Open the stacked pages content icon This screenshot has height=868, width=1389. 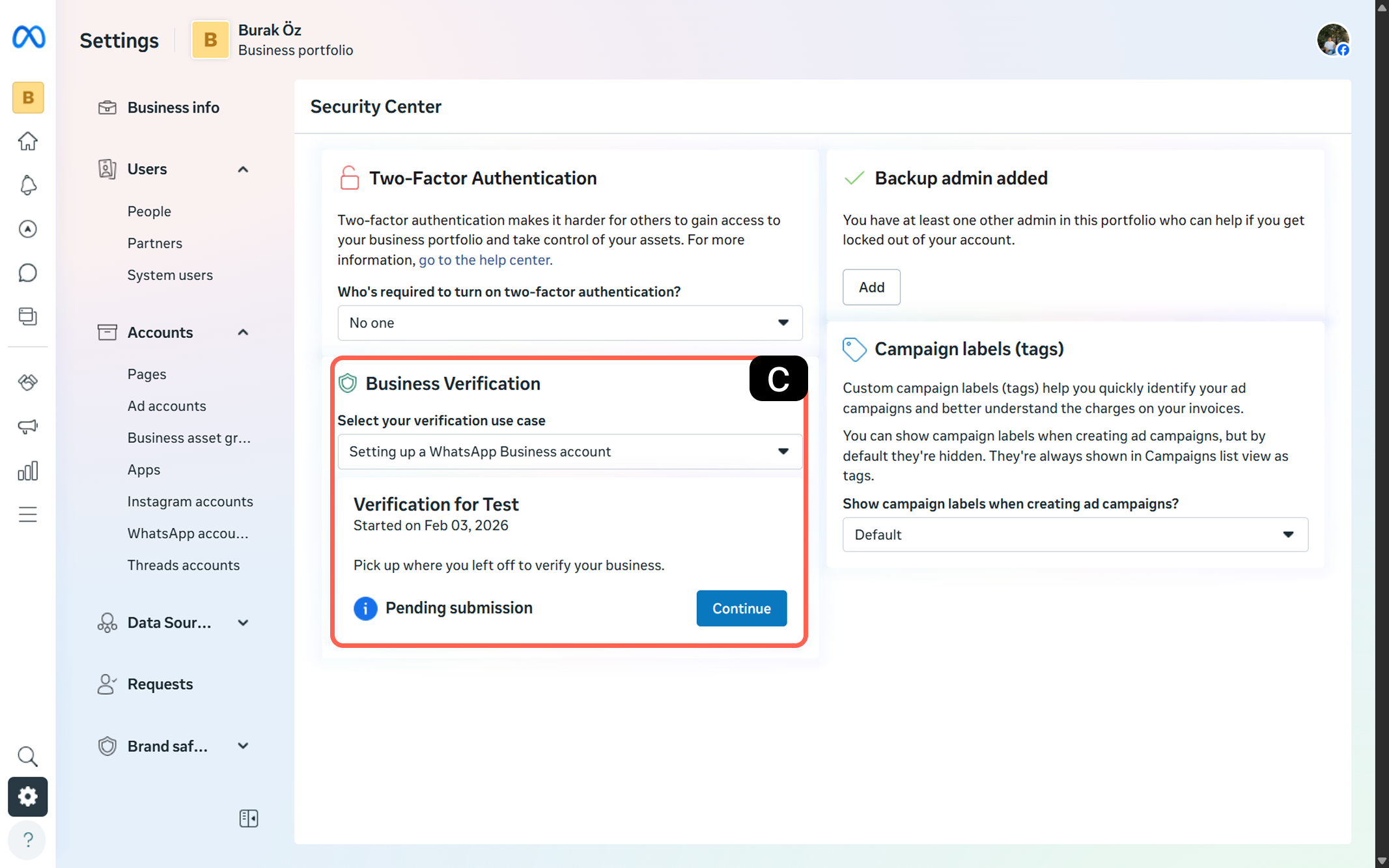click(28, 316)
